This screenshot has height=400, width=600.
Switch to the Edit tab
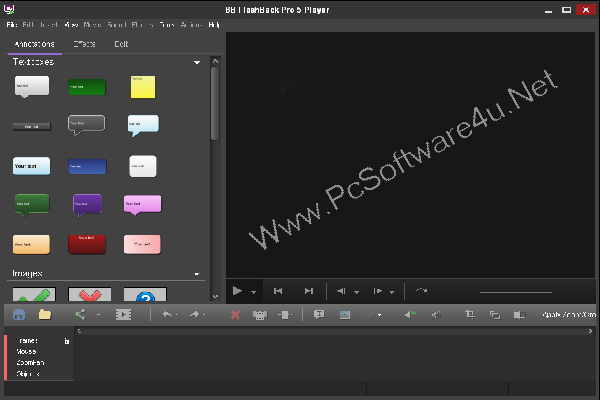pyautogui.click(x=121, y=44)
